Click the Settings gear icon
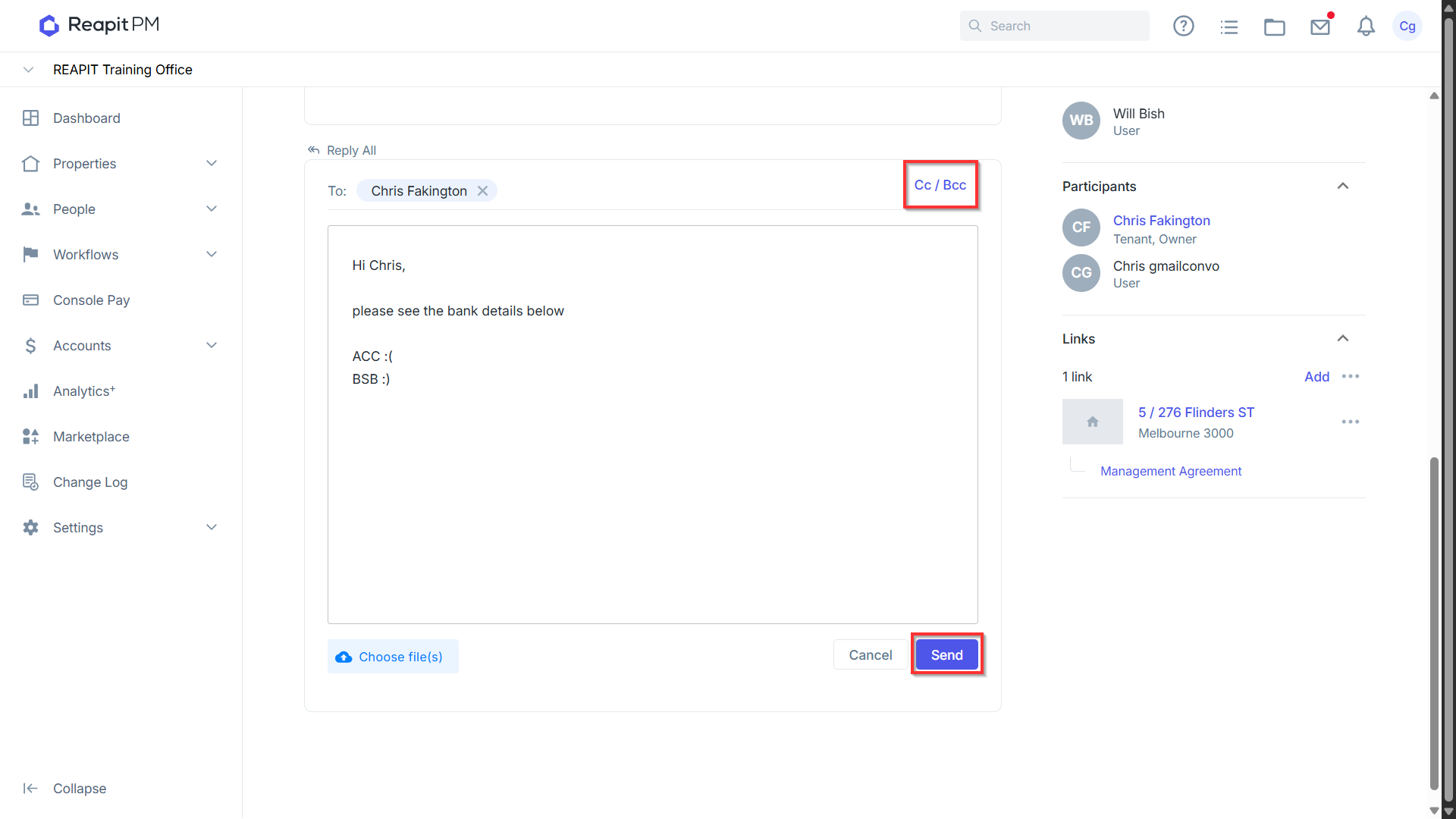This screenshot has width=1456, height=819. click(30, 528)
